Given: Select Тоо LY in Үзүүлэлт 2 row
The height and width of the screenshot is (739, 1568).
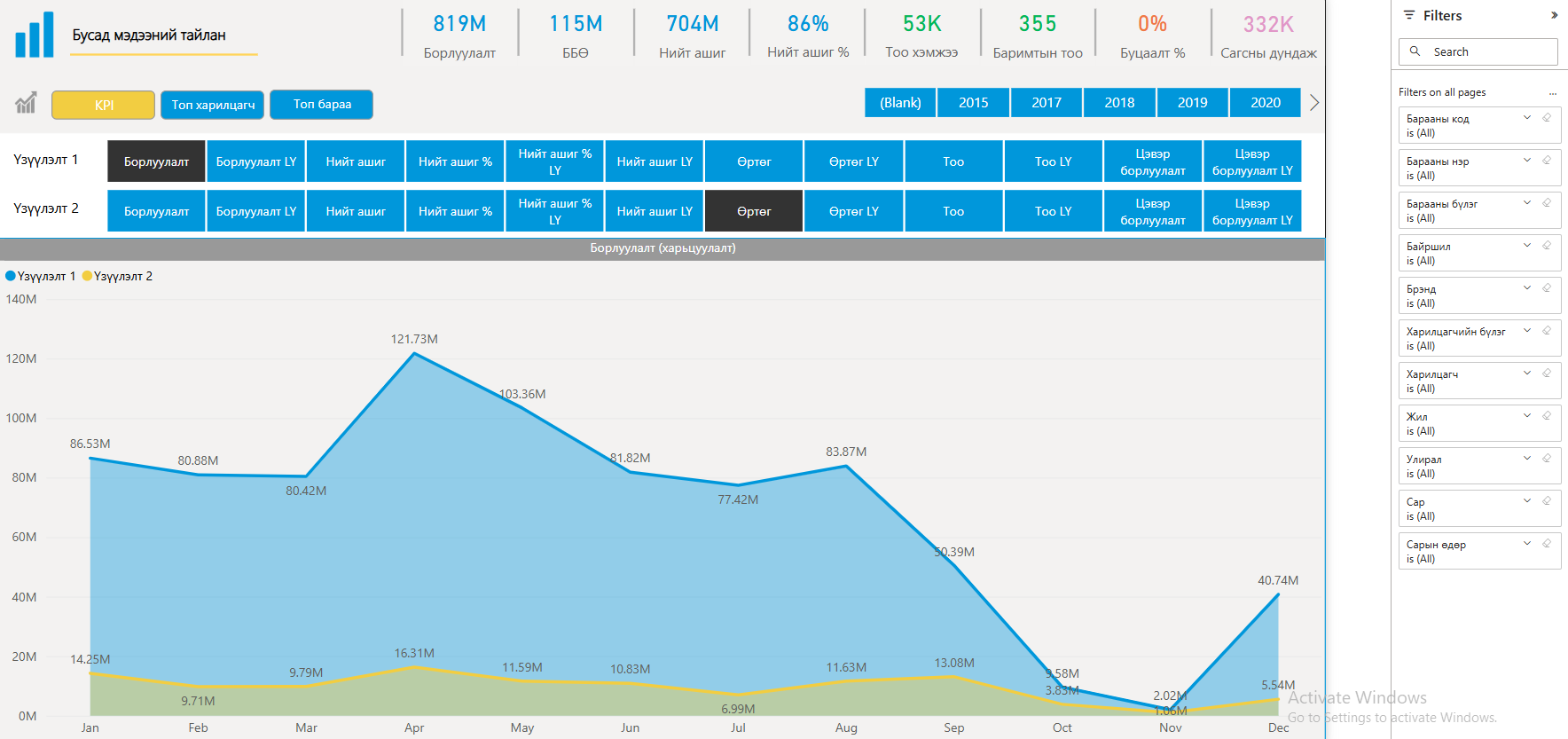Looking at the screenshot, I should (x=1053, y=211).
